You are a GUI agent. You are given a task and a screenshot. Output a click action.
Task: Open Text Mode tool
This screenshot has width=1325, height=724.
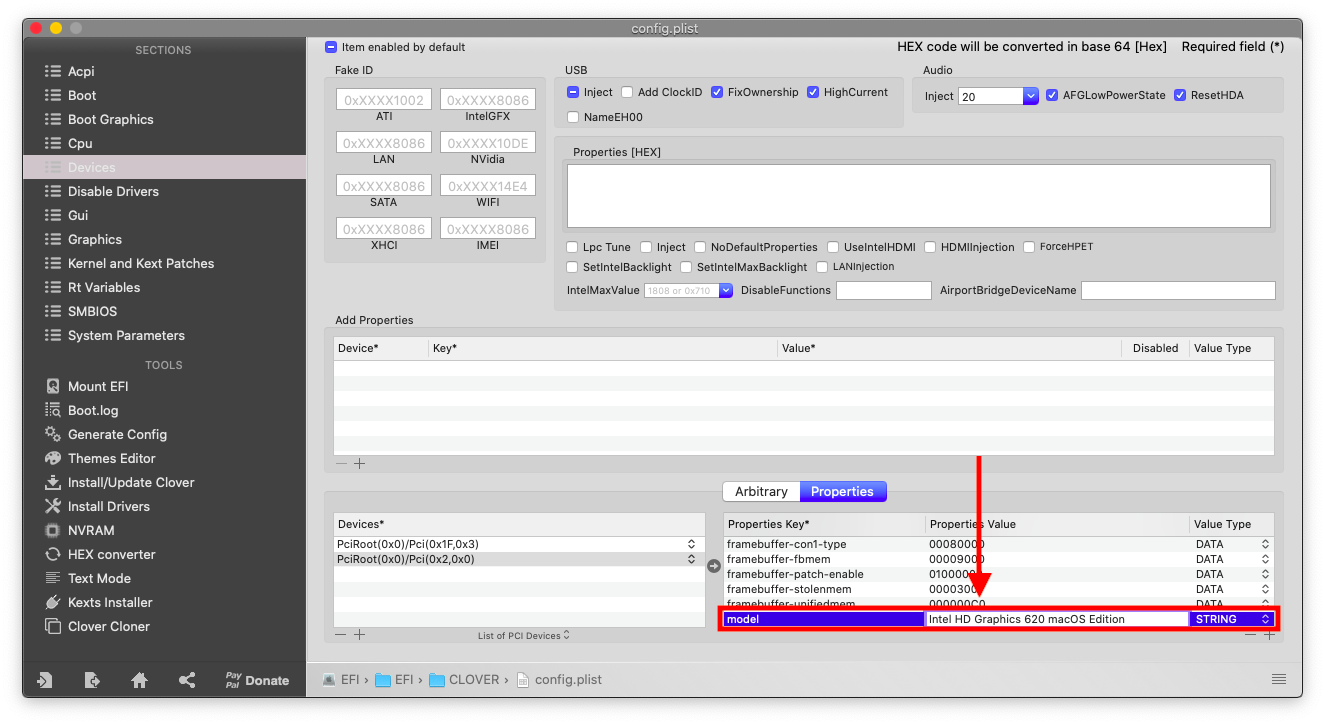coord(88,578)
